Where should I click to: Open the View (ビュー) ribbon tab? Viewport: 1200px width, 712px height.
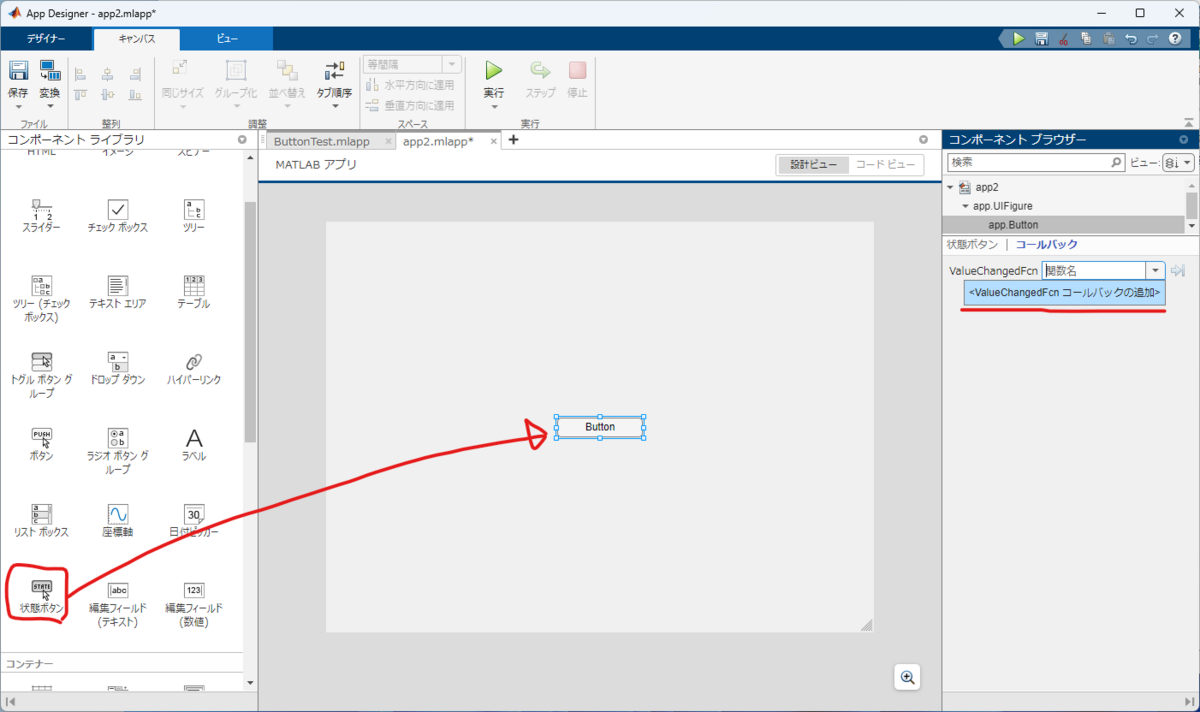[x=227, y=39]
